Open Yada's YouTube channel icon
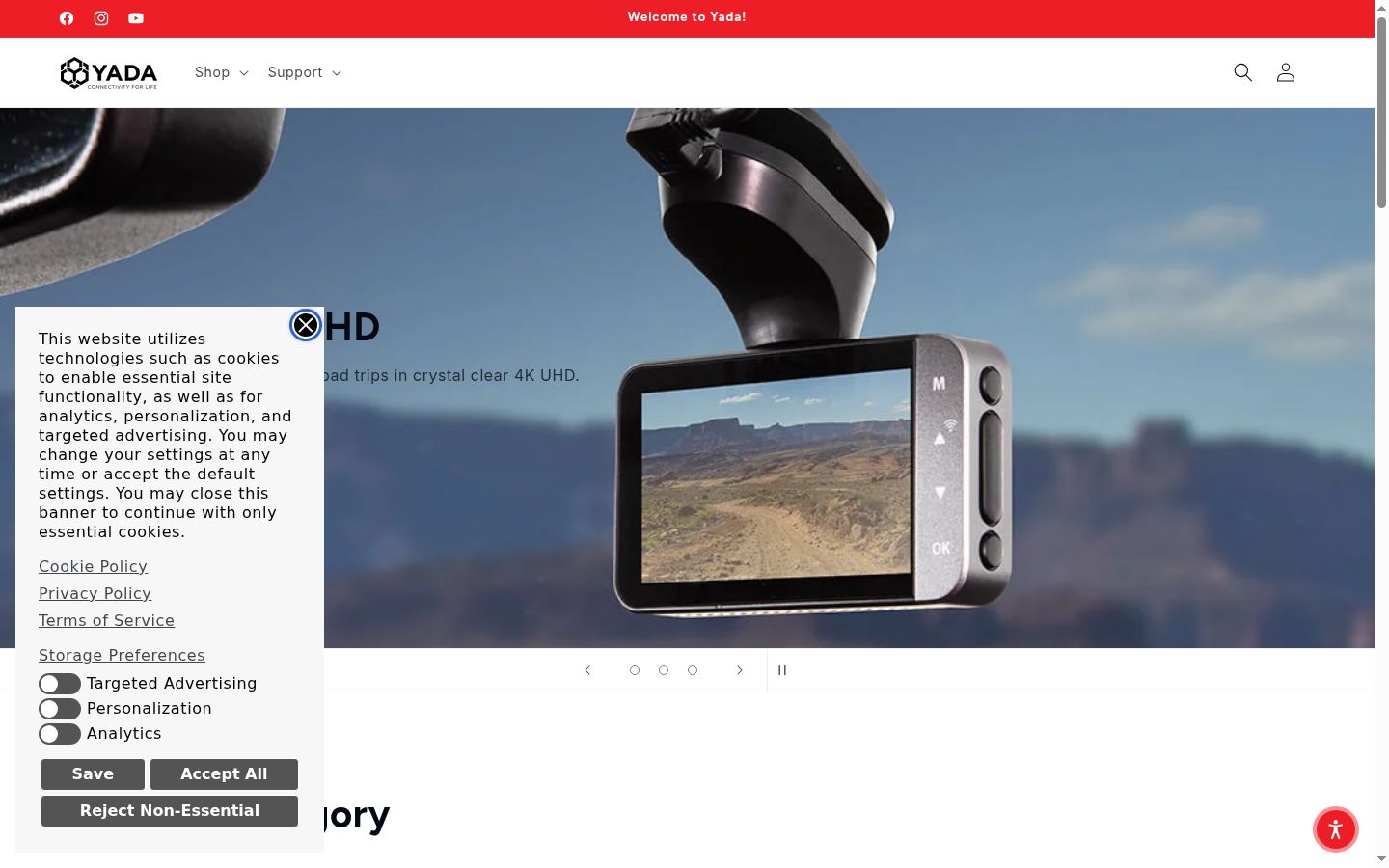Viewport: 1389px width, 868px height. point(136,18)
